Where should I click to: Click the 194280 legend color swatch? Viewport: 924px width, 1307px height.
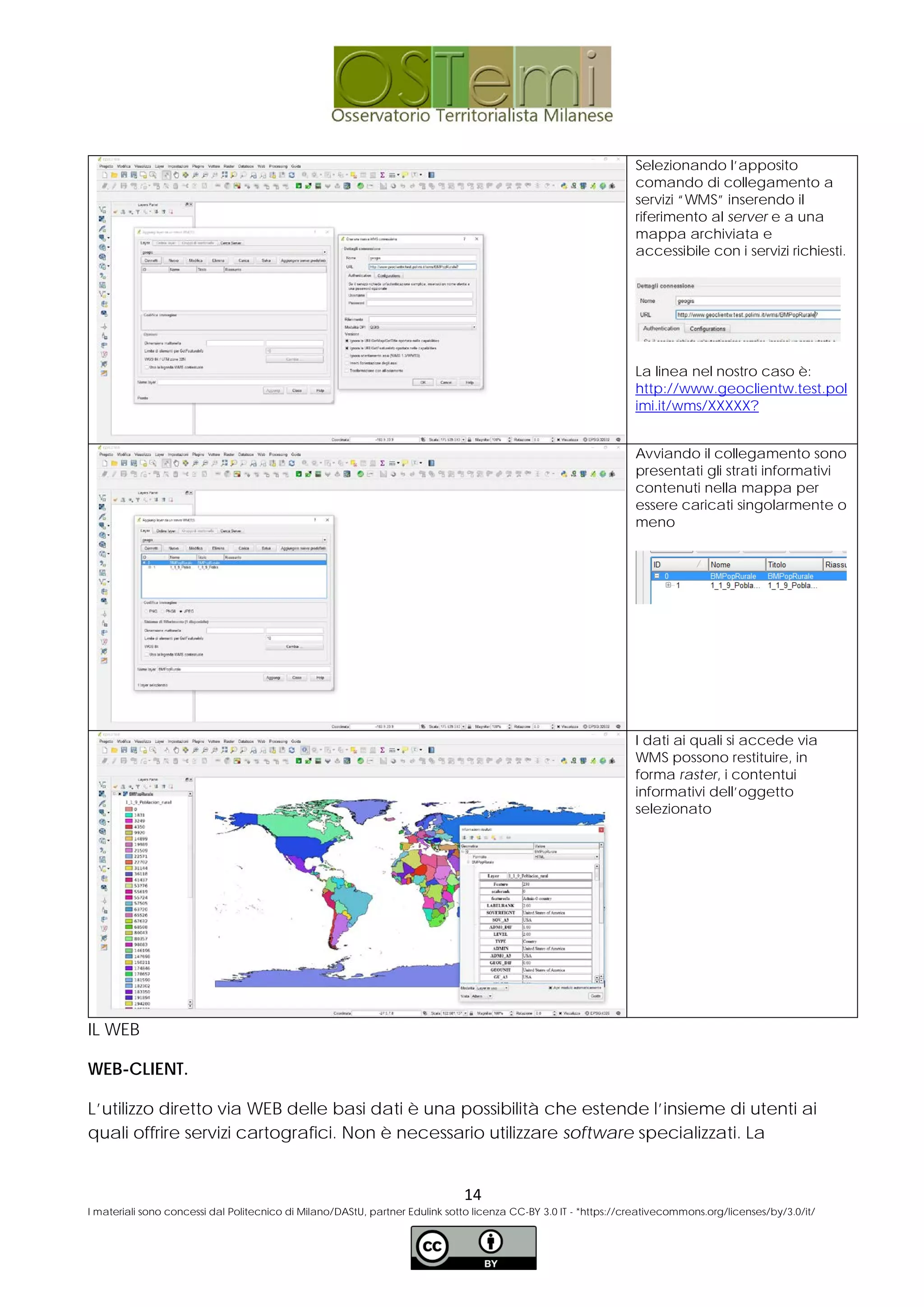point(129,1004)
